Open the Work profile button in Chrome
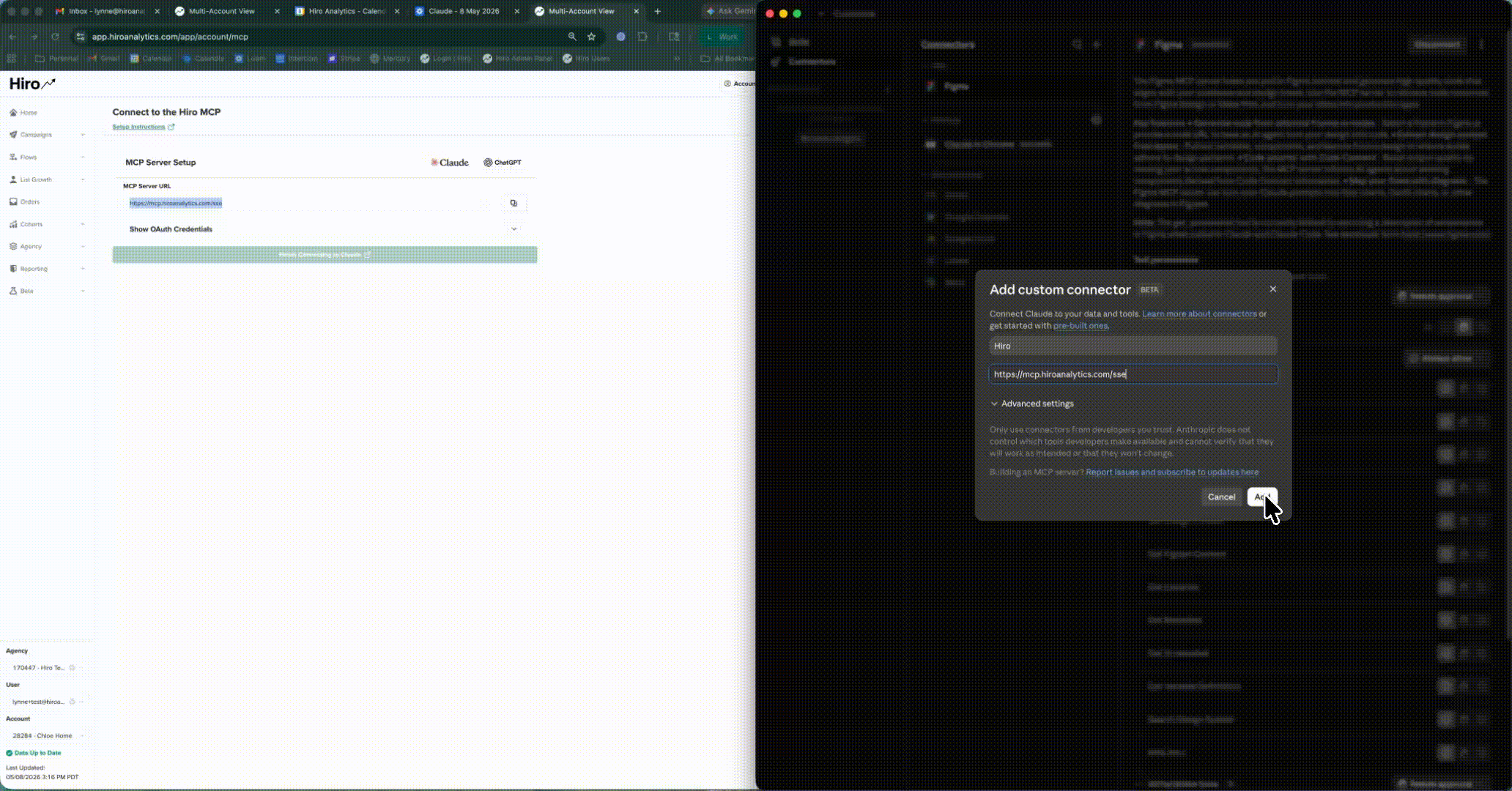Viewport: 1512px width, 791px height. pos(722,37)
